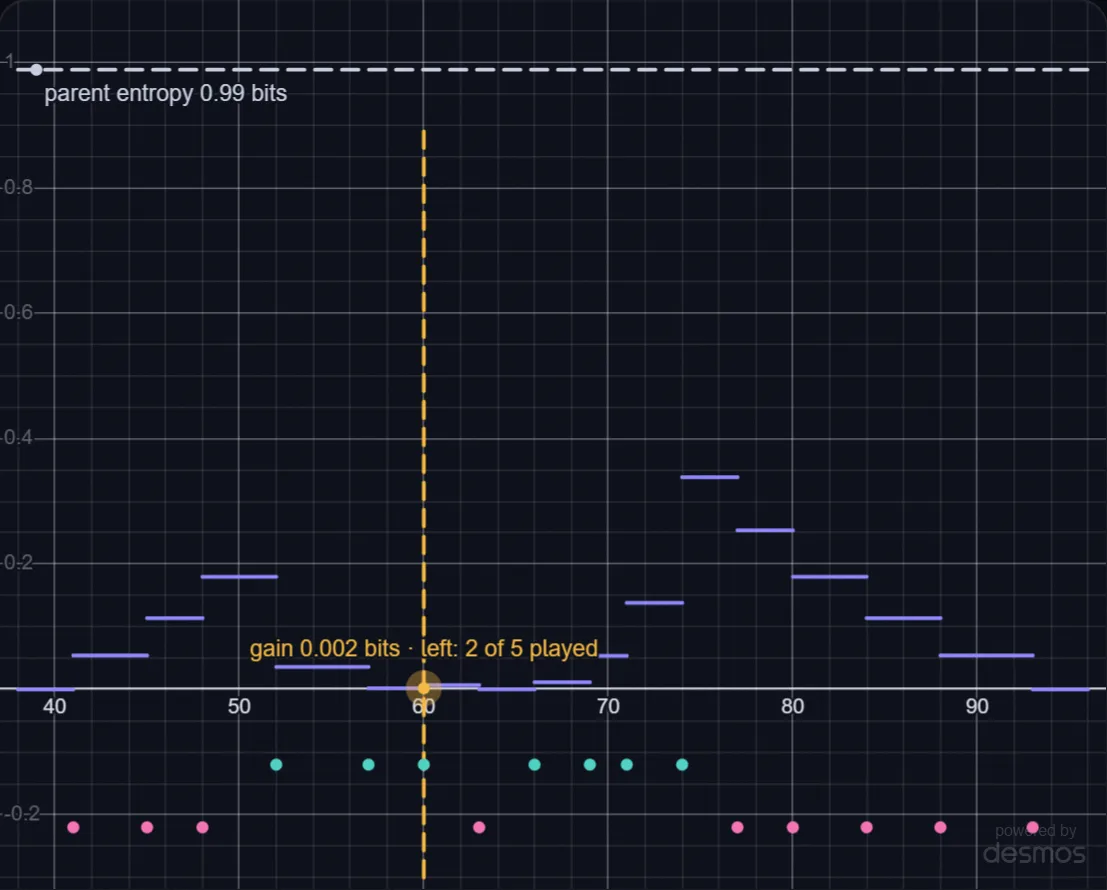
Task: Click the y-axis label "0.4"
Action: 17,438
